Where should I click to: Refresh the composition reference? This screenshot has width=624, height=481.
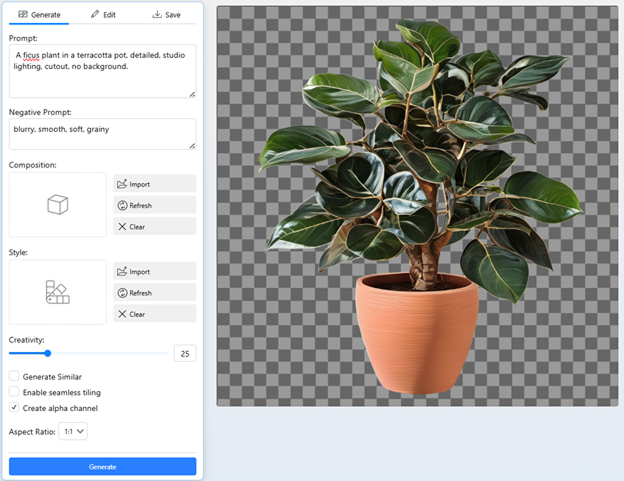click(154, 205)
